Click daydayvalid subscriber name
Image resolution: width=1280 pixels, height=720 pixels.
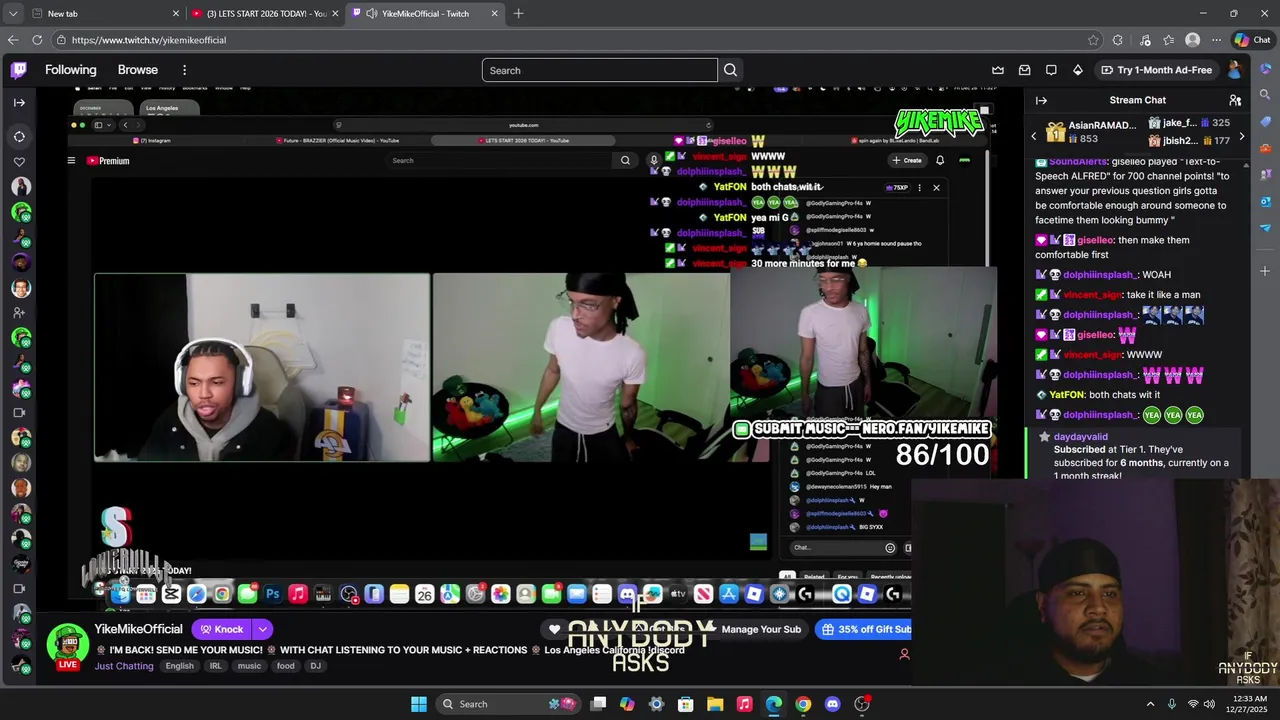click(x=1081, y=437)
